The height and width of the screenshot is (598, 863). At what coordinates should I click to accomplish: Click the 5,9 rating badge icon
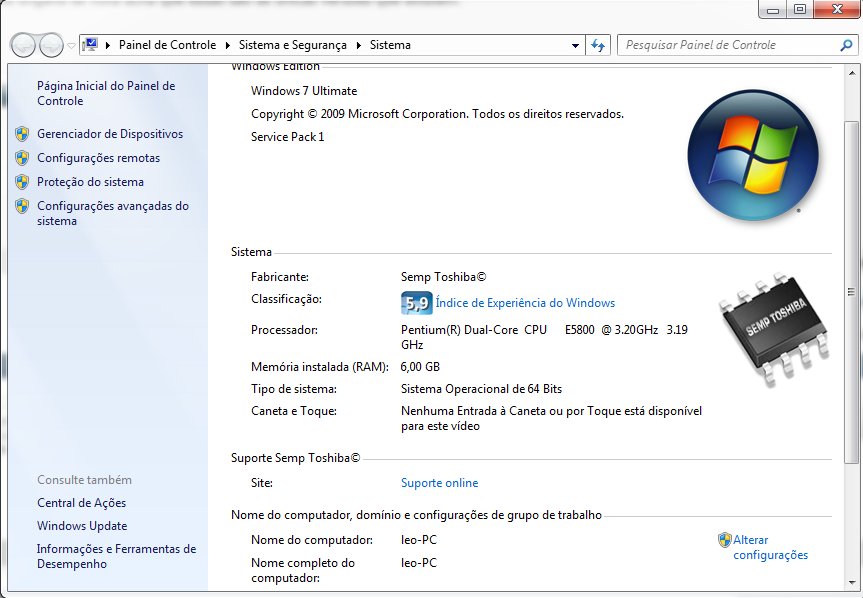(416, 303)
